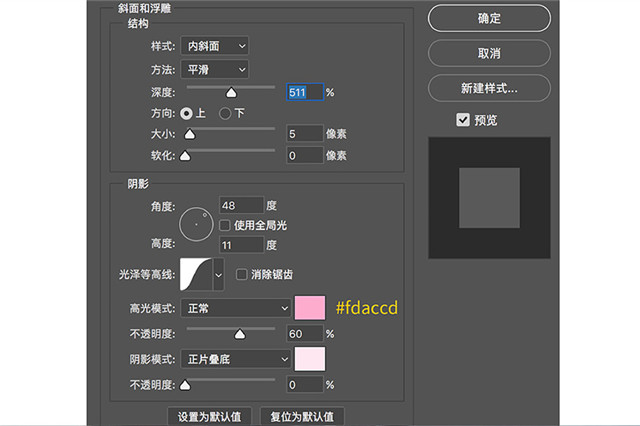The image size is (640, 426).
Task: Click the 取消 (Cancel) button
Action: (x=488, y=52)
